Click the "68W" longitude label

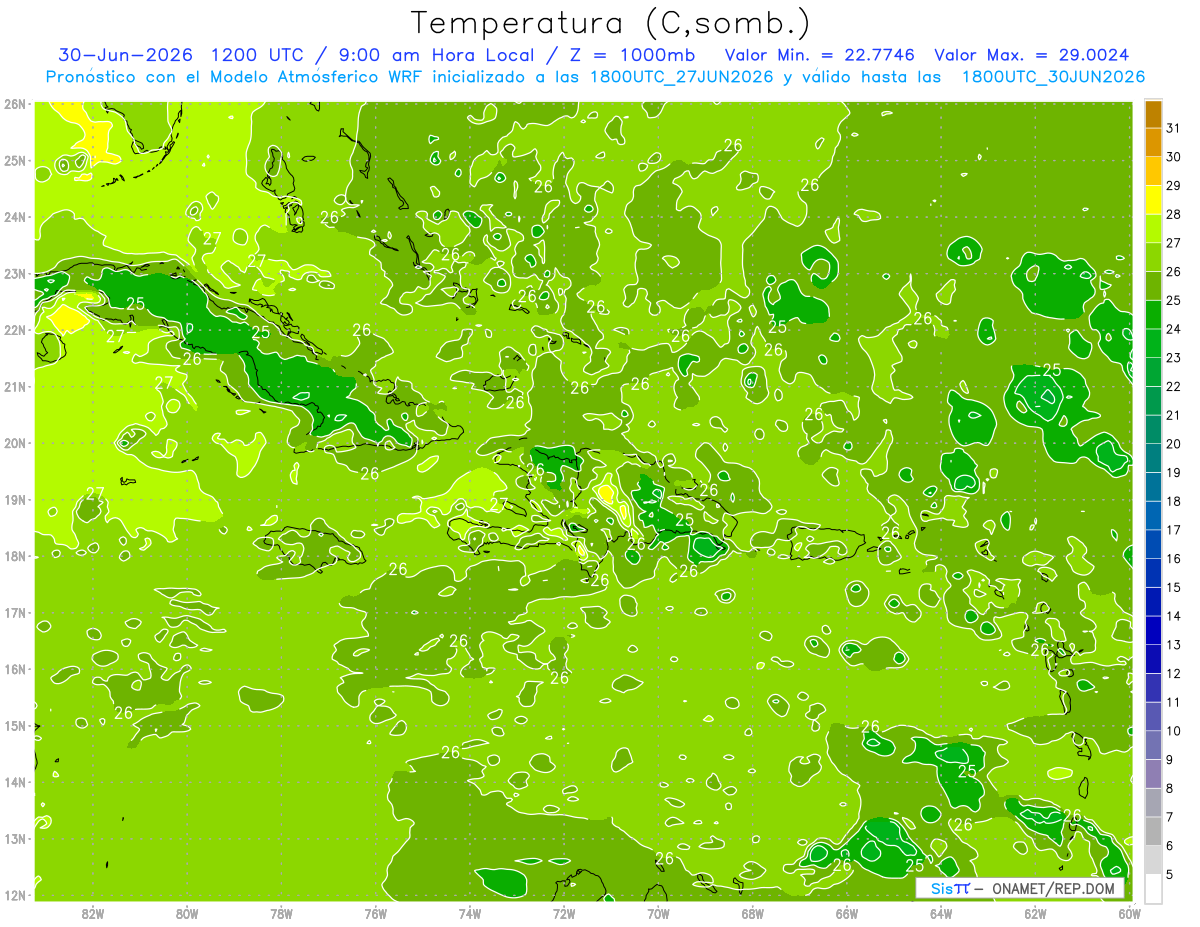(752, 913)
